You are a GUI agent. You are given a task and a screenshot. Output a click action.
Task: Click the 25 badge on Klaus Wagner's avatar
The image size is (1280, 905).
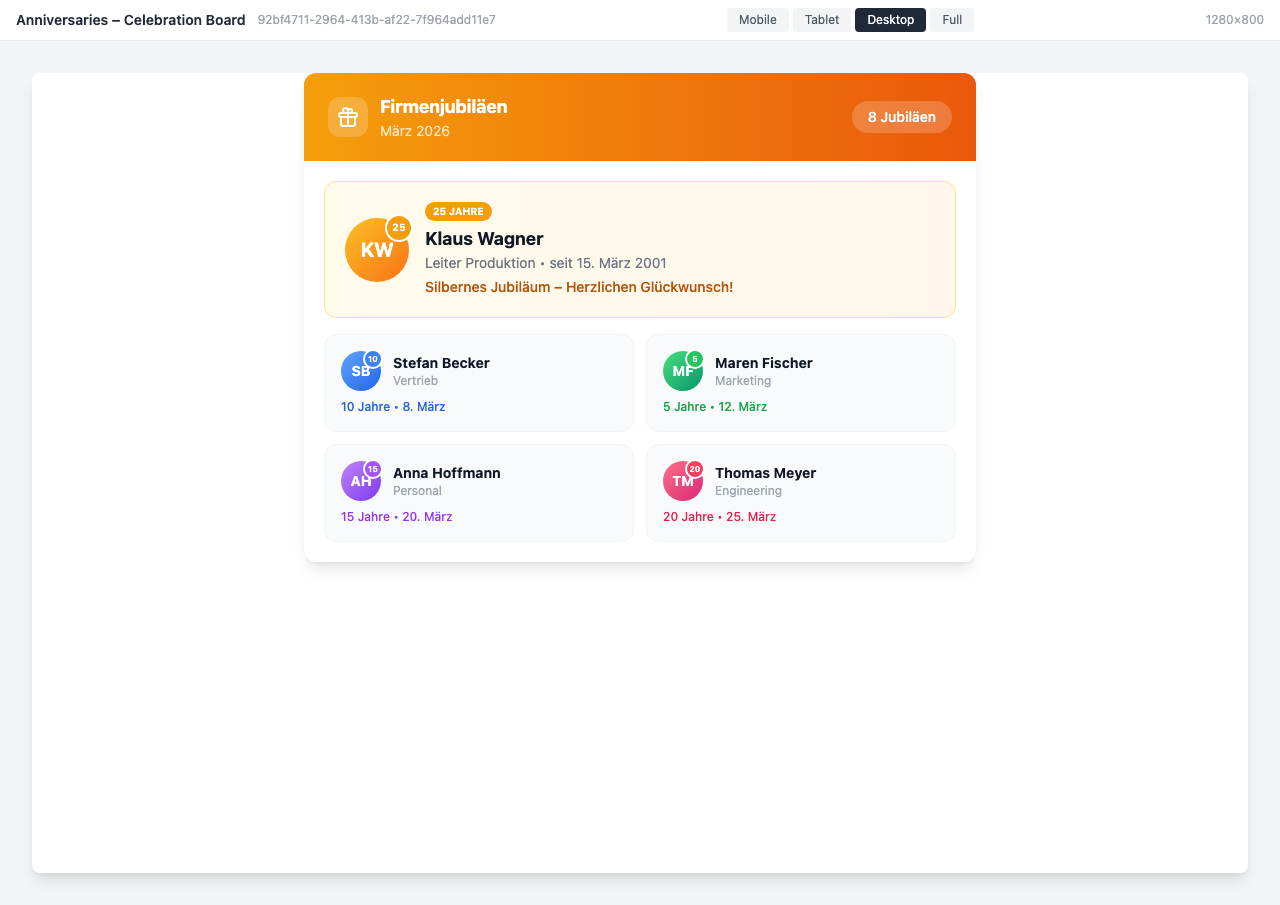398,228
